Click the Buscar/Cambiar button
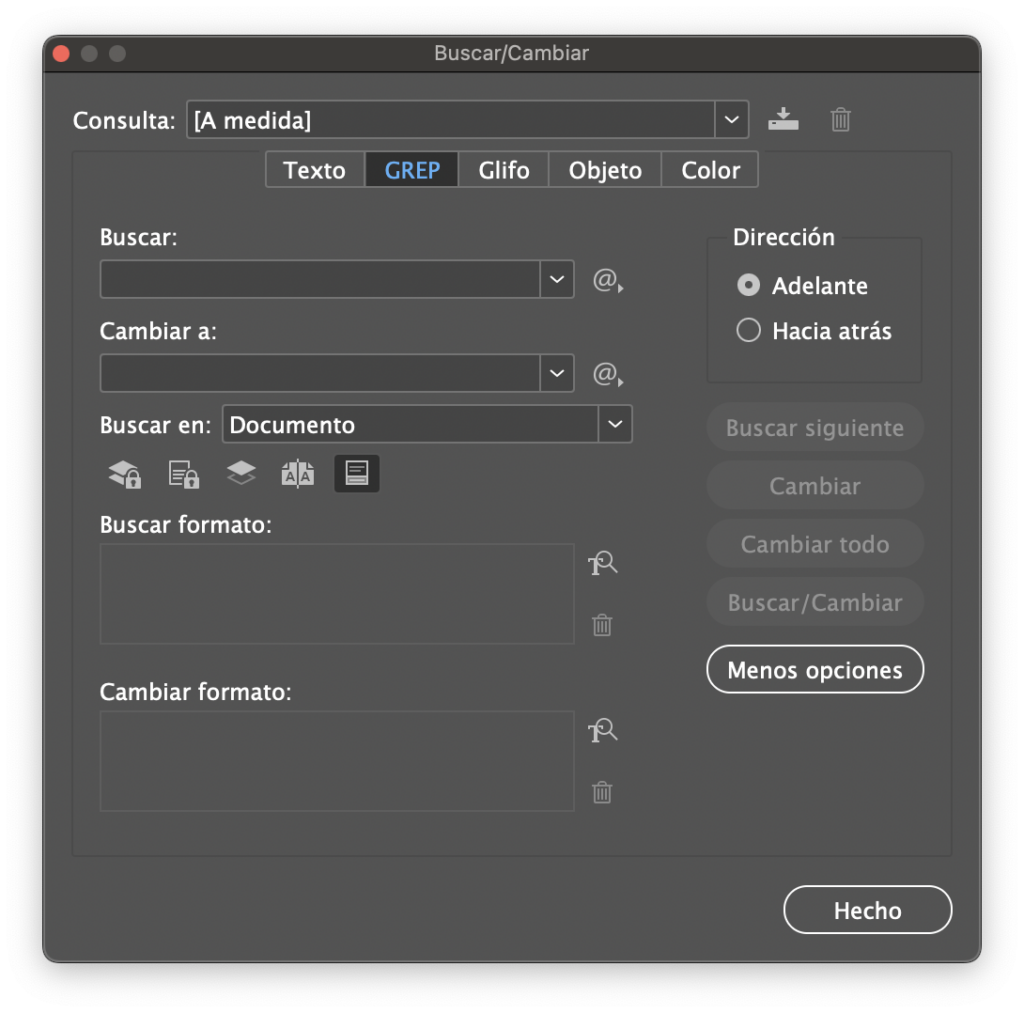1024x1013 pixels. [x=815, y=602]
